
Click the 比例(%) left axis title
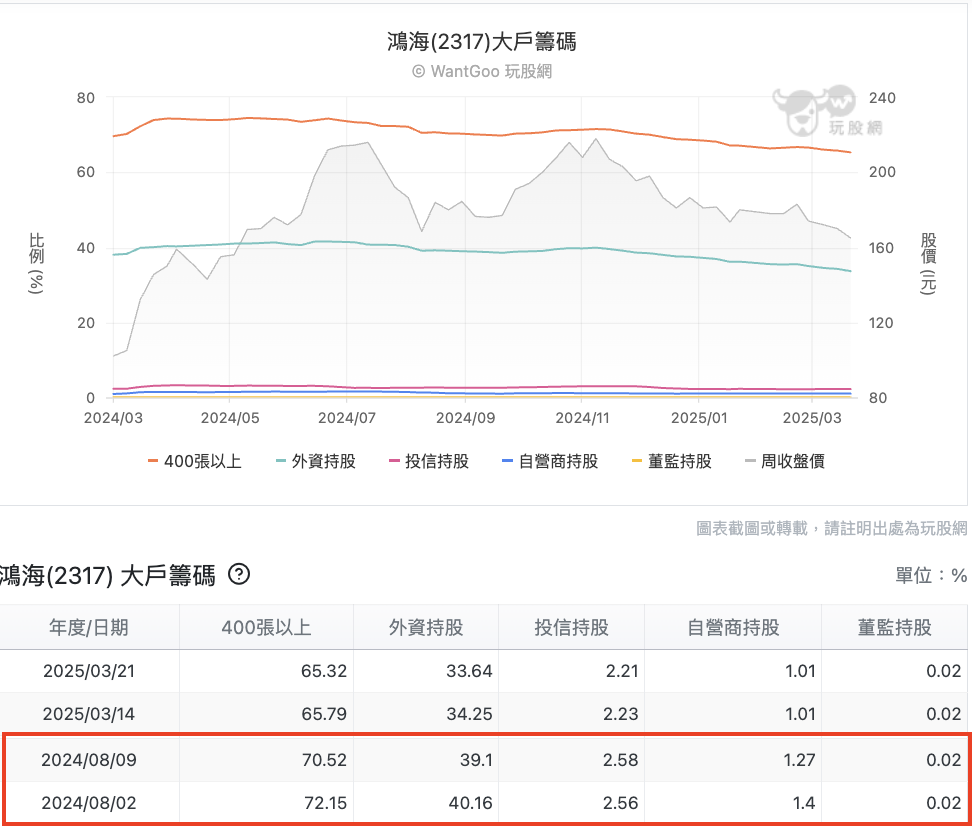click(37, 264)
